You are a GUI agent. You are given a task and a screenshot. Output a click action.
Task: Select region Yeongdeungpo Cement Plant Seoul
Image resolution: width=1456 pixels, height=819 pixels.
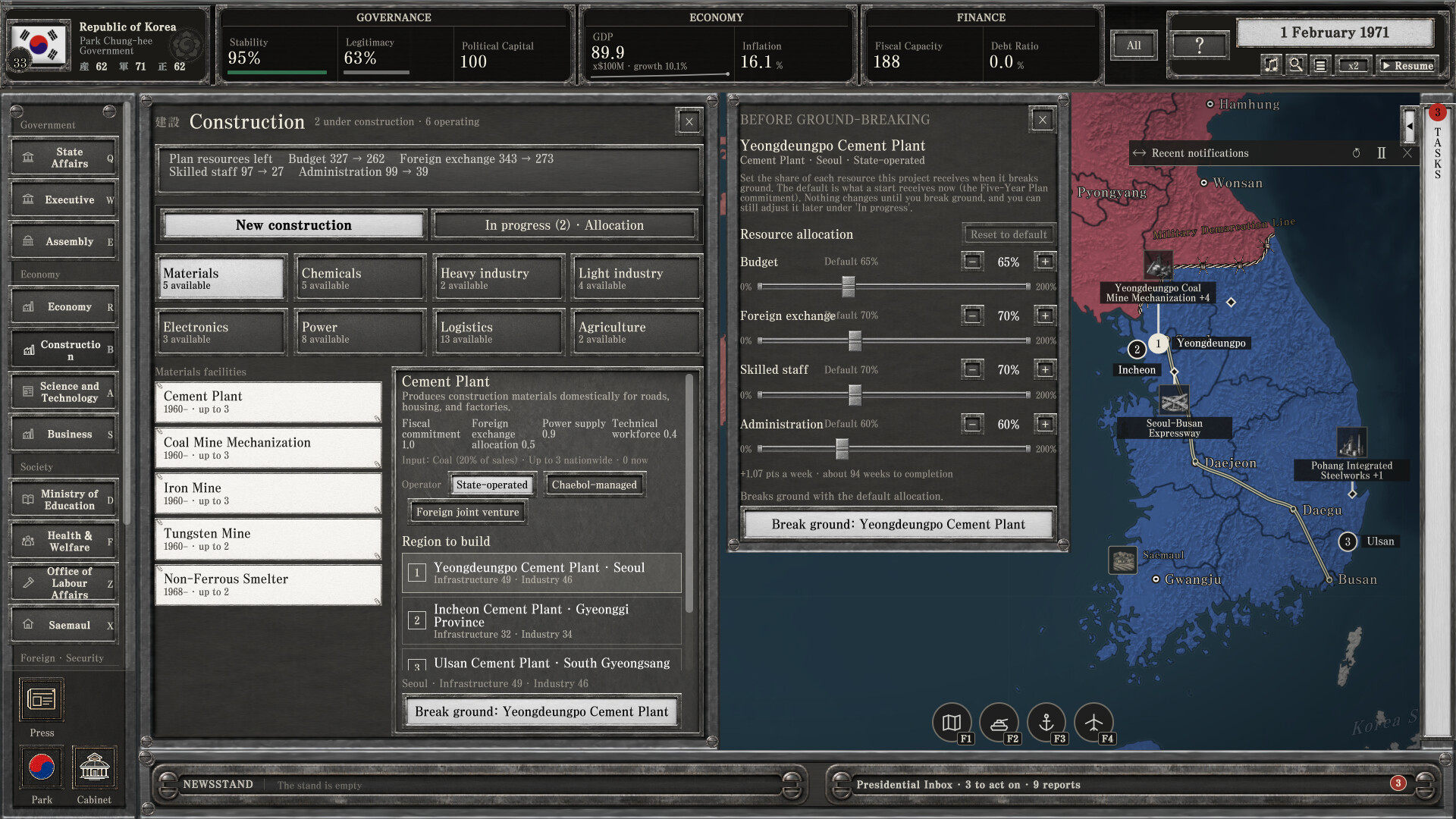coord(541,573)
